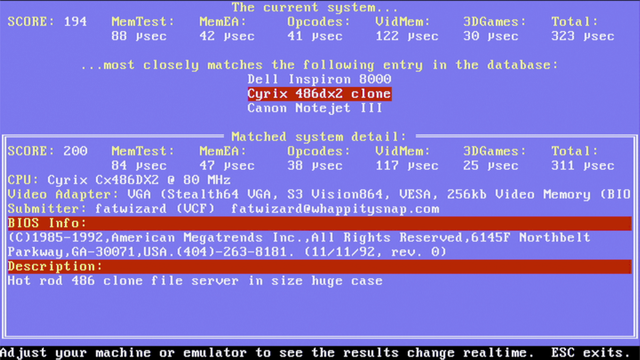Select the highlighted Cyrix 486dx2 clone entry
This screenshot has width=640, height=360.
coord(319,94)
